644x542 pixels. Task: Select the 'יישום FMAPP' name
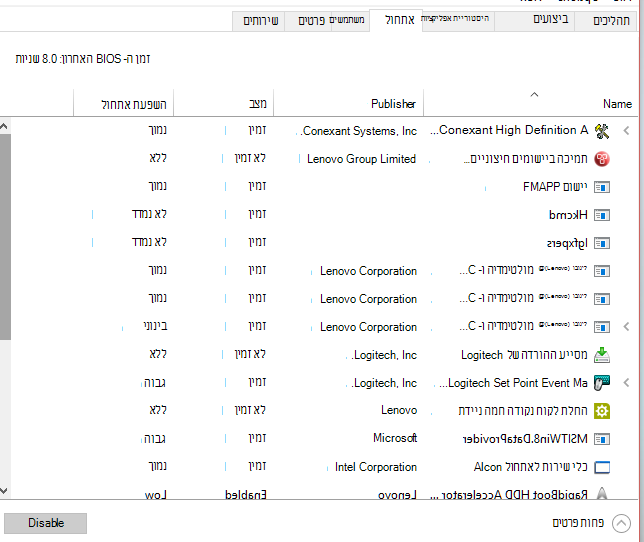point(555,187)
